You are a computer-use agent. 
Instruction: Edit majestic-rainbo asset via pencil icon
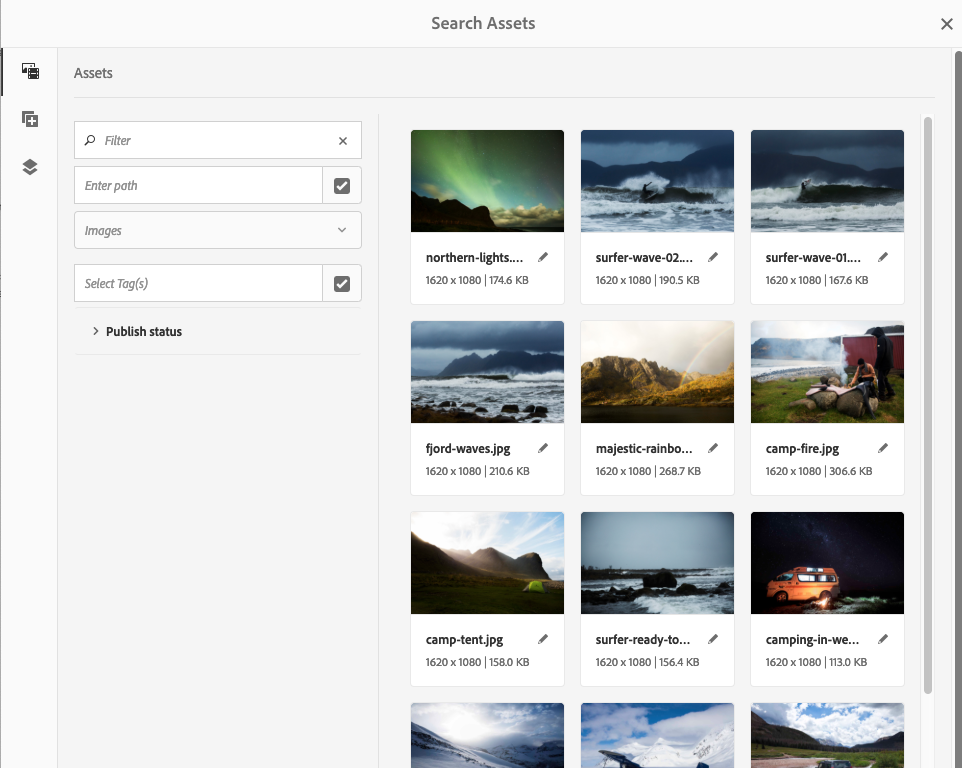click(x=713, y=448)
